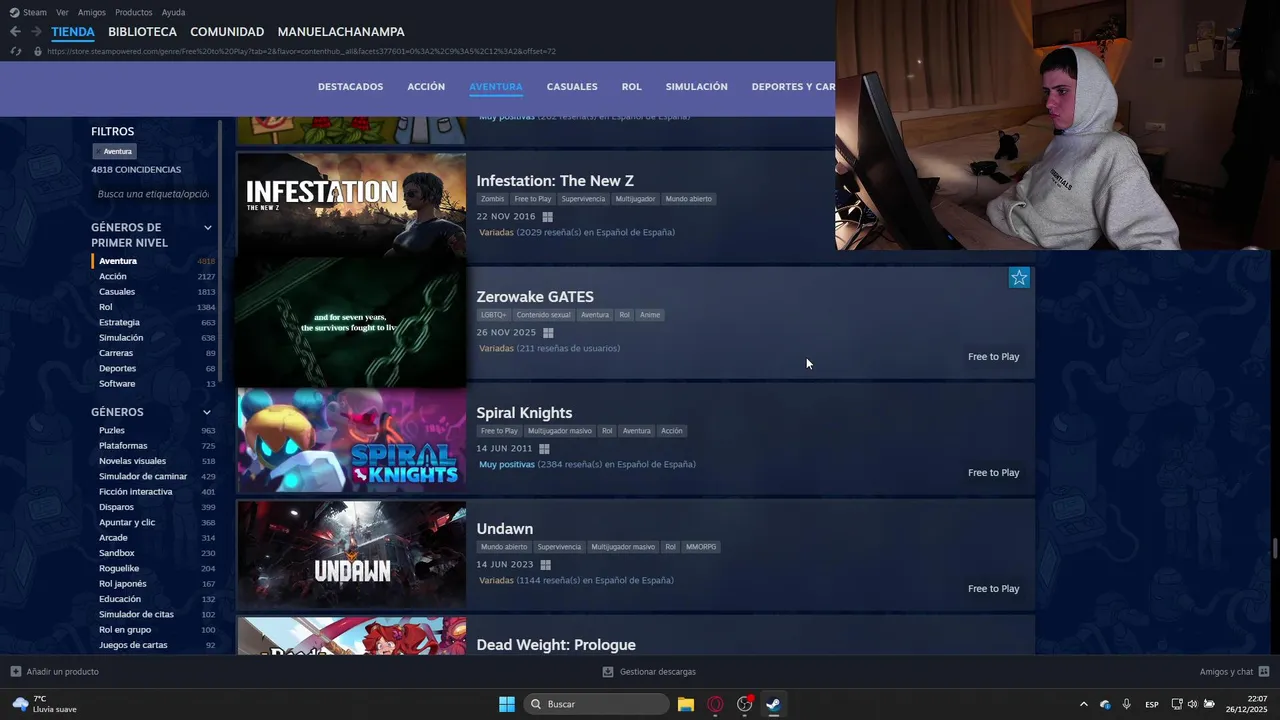Open the SIMULACIÓN genre tab
This screenshot has width=1280, height=720.
696,87
